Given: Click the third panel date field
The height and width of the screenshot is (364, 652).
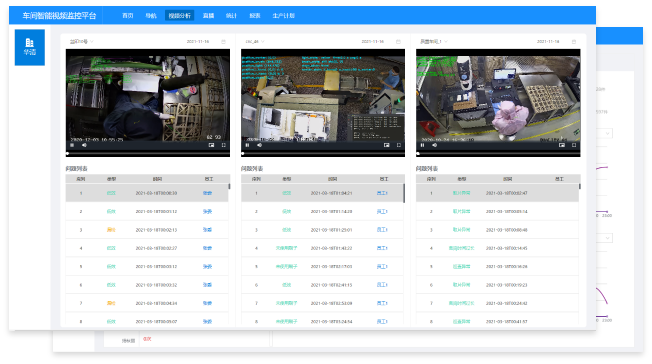Looking at the screenshot, I should click(x=548, y=42).
